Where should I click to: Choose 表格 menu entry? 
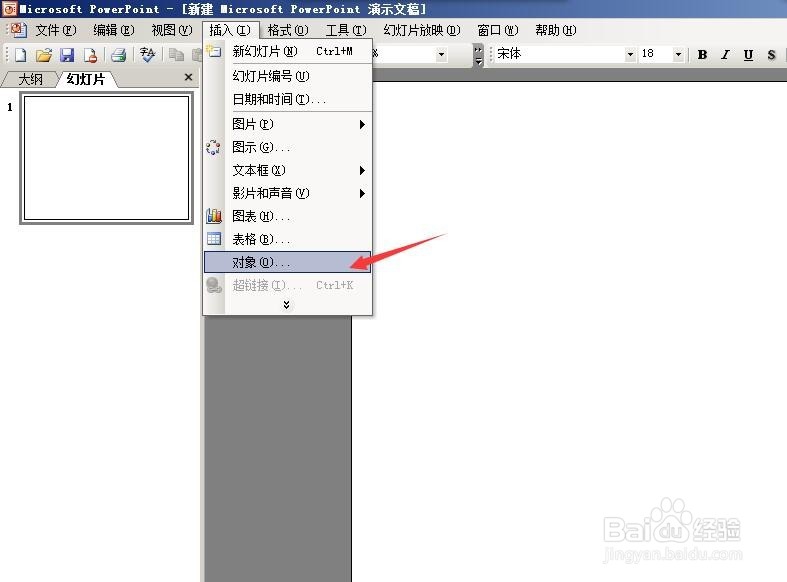point(288,239)
